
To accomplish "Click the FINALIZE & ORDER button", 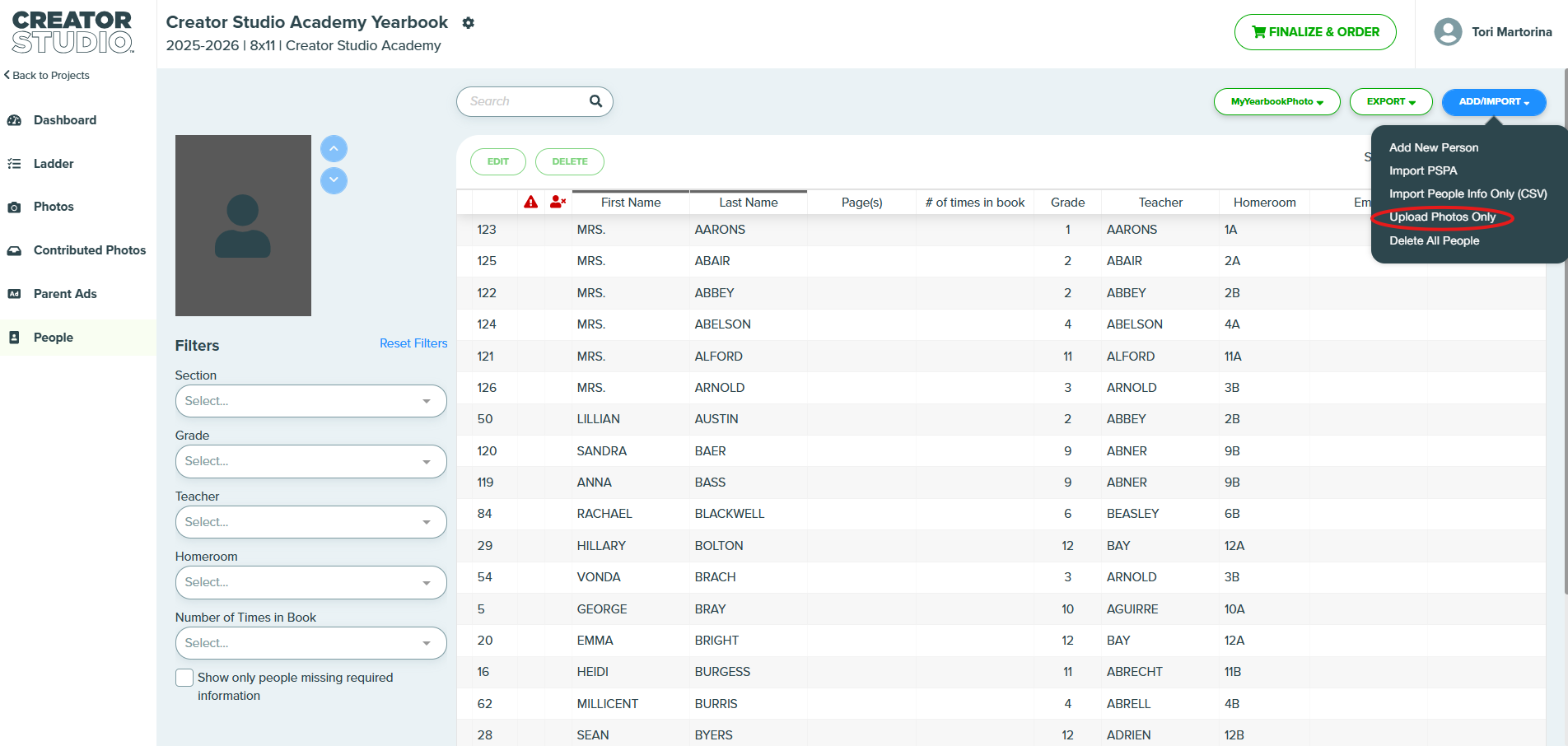I will tap(1315, 32).
